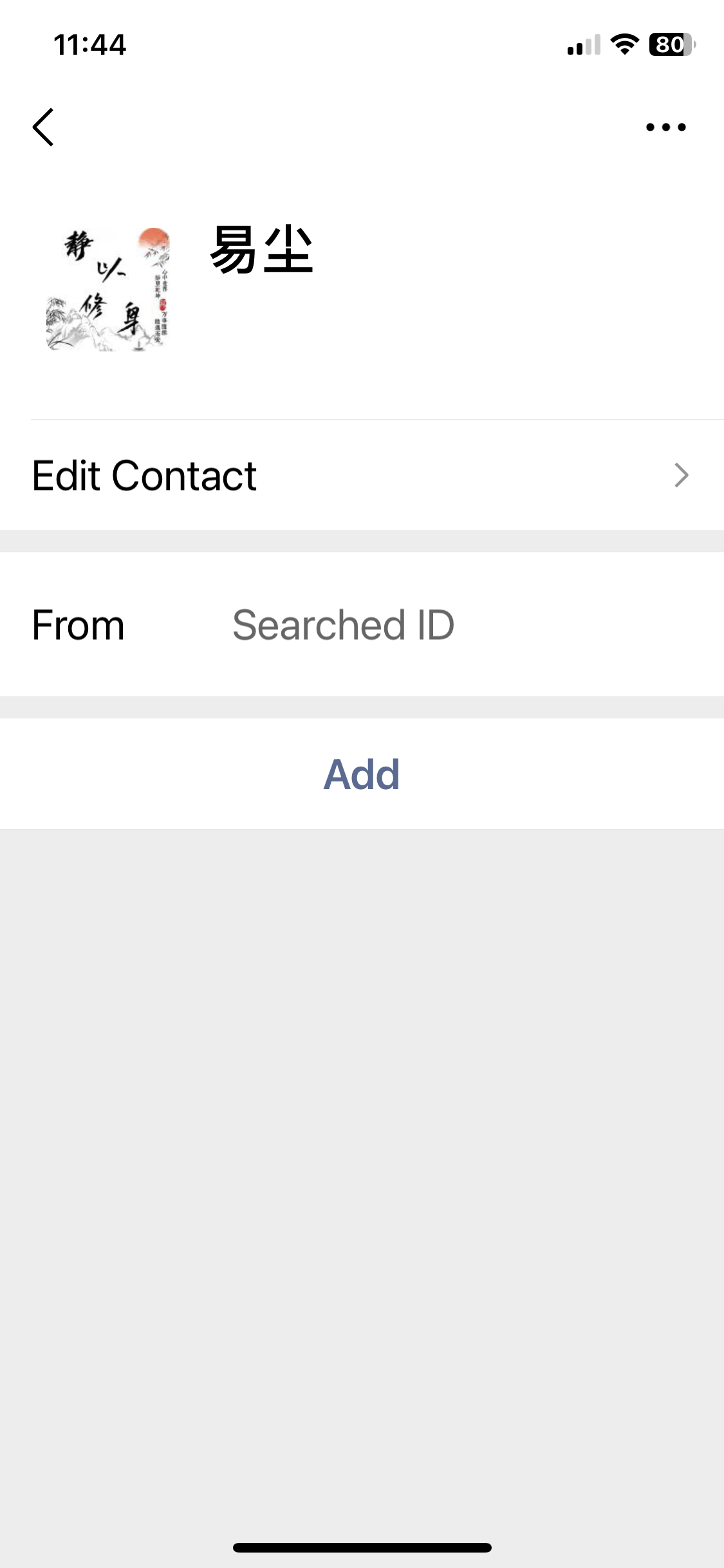This screenshot has width=724, height=1568.
Task: Tap the home indicator bar
Action: pyautogui.click(x=362, y=1547)
